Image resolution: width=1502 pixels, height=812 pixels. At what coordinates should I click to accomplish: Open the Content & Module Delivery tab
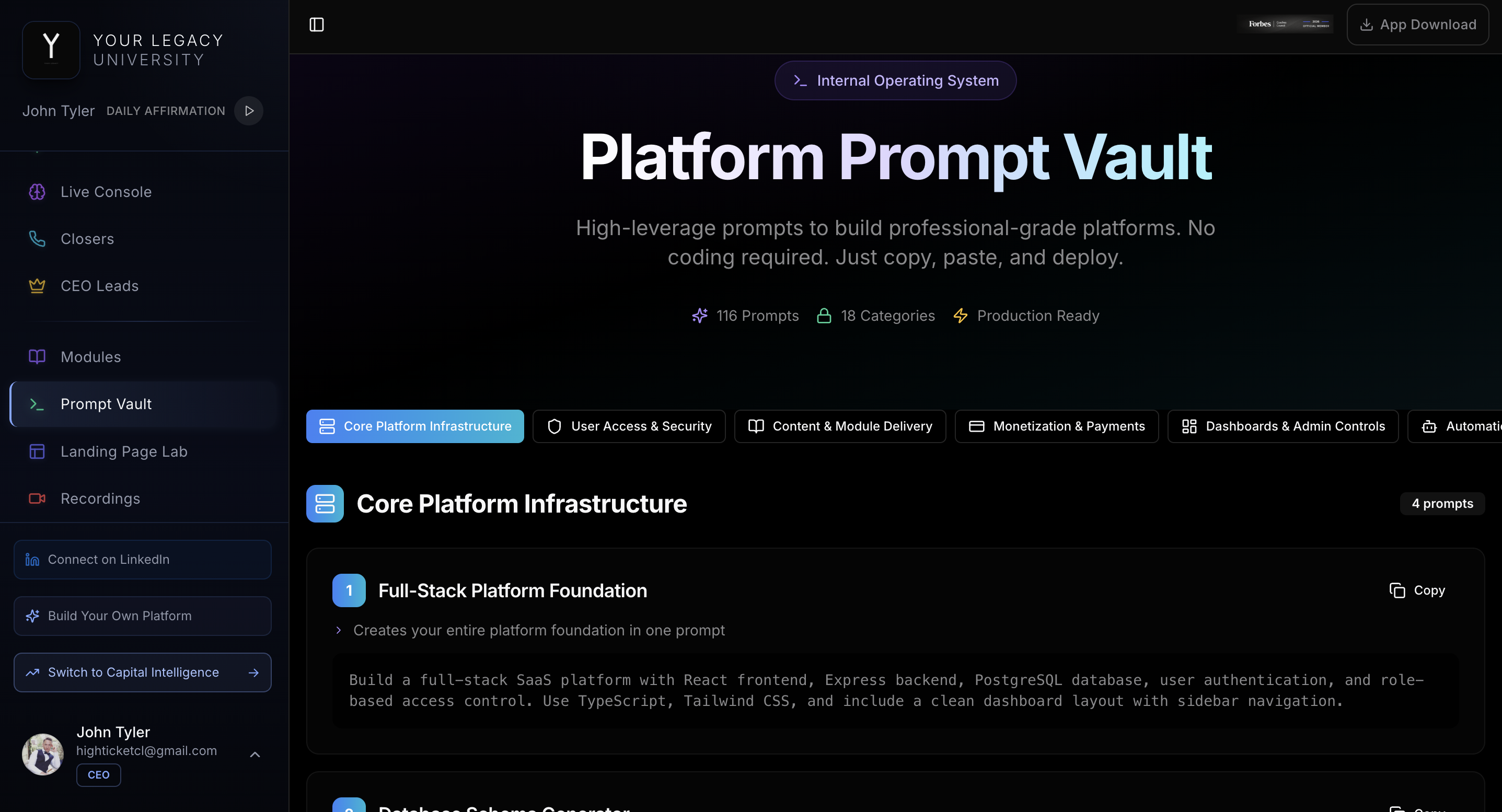pyautogui.click(x=840, y=426)
